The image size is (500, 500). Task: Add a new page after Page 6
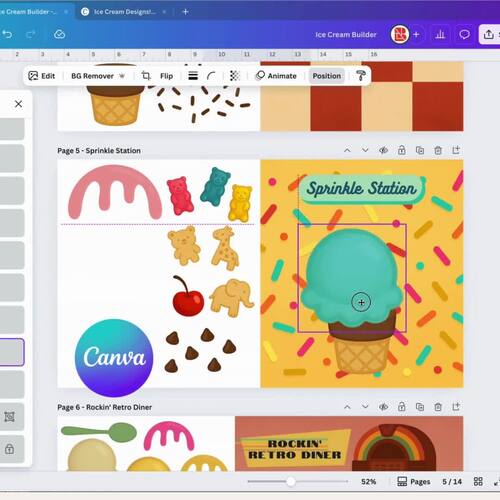click(x=456, y=407)
